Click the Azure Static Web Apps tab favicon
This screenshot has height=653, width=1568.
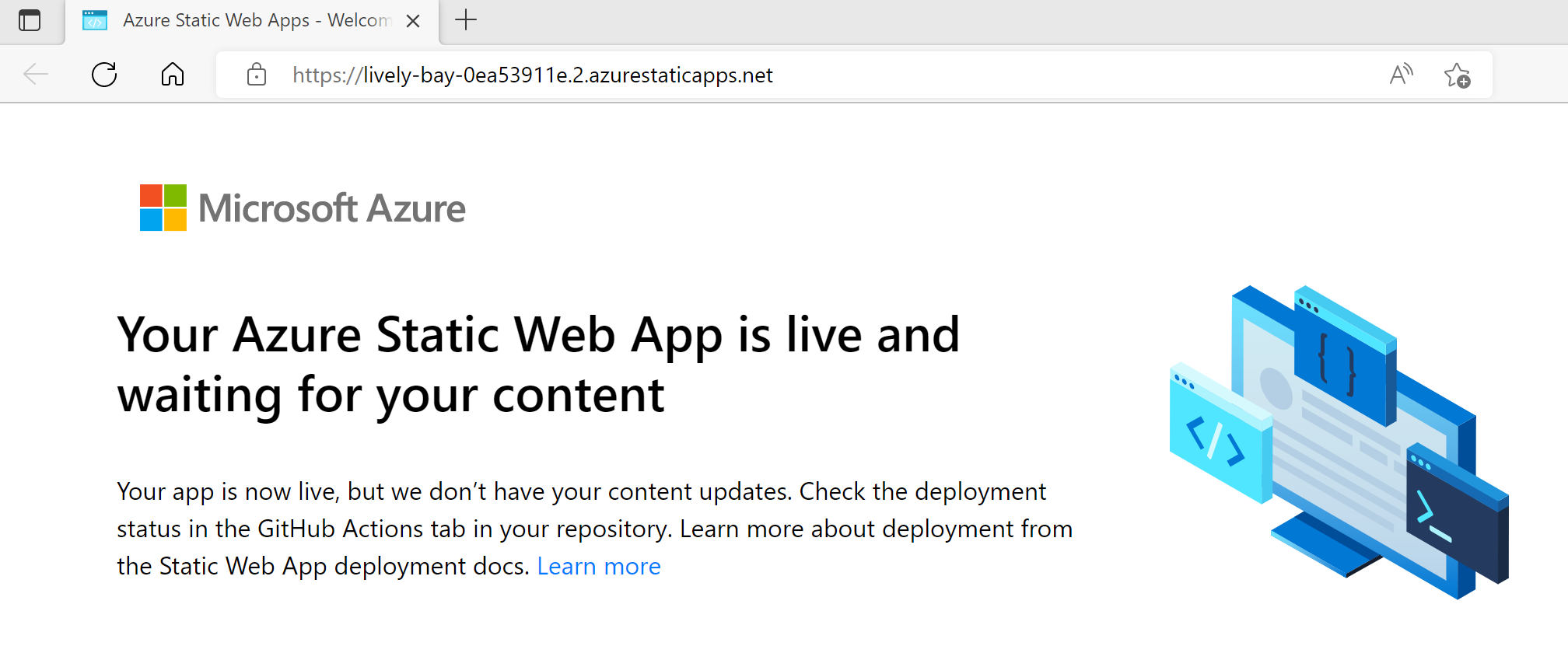click(x=95, y=20)
